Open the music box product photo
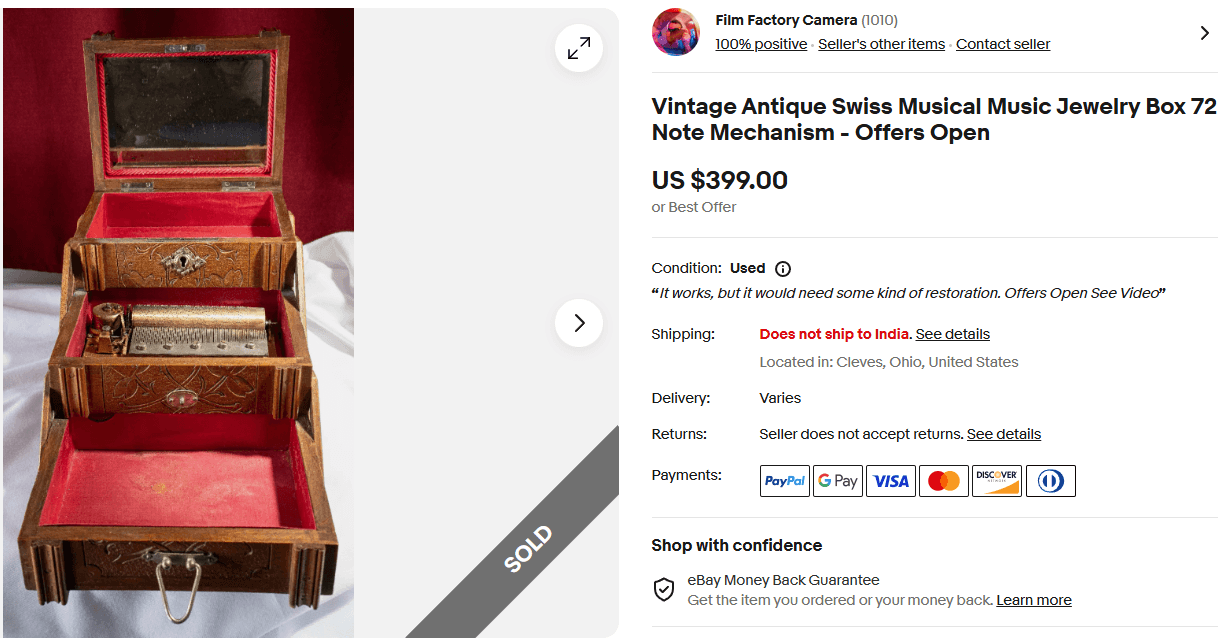The height and width of the screenshot is (644, 1218). pyautogui.click(x=180, y=322)
